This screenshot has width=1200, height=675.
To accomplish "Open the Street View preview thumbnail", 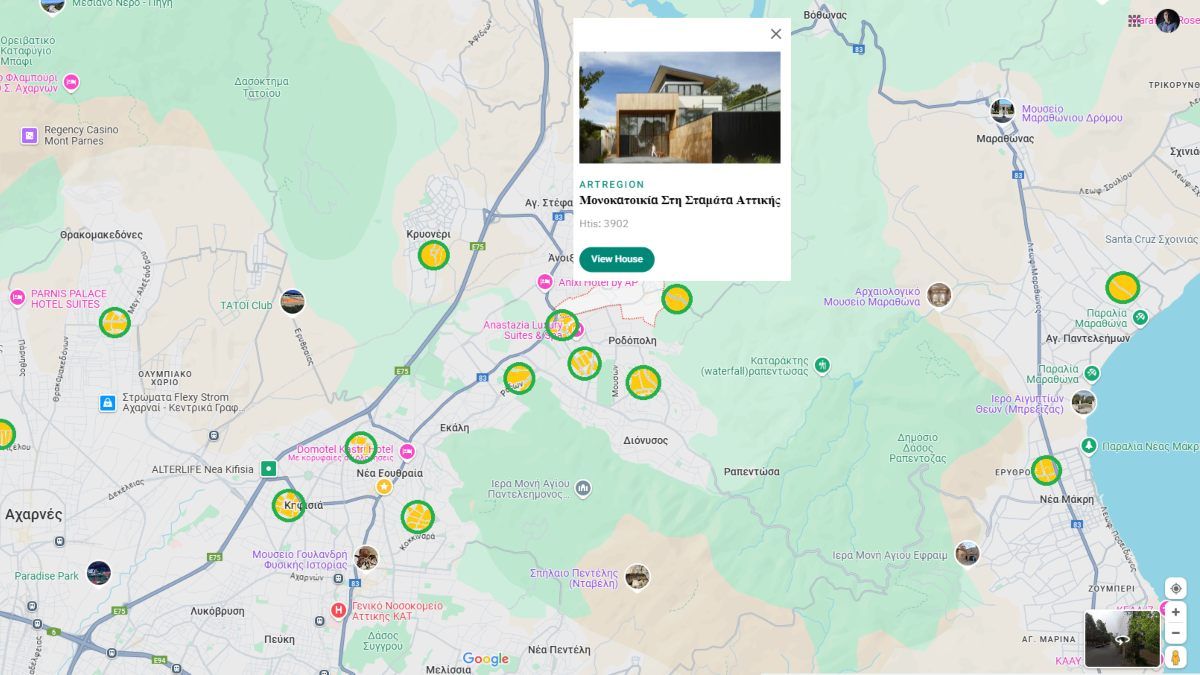I will pyautogui.click(x=1122, y=639).
